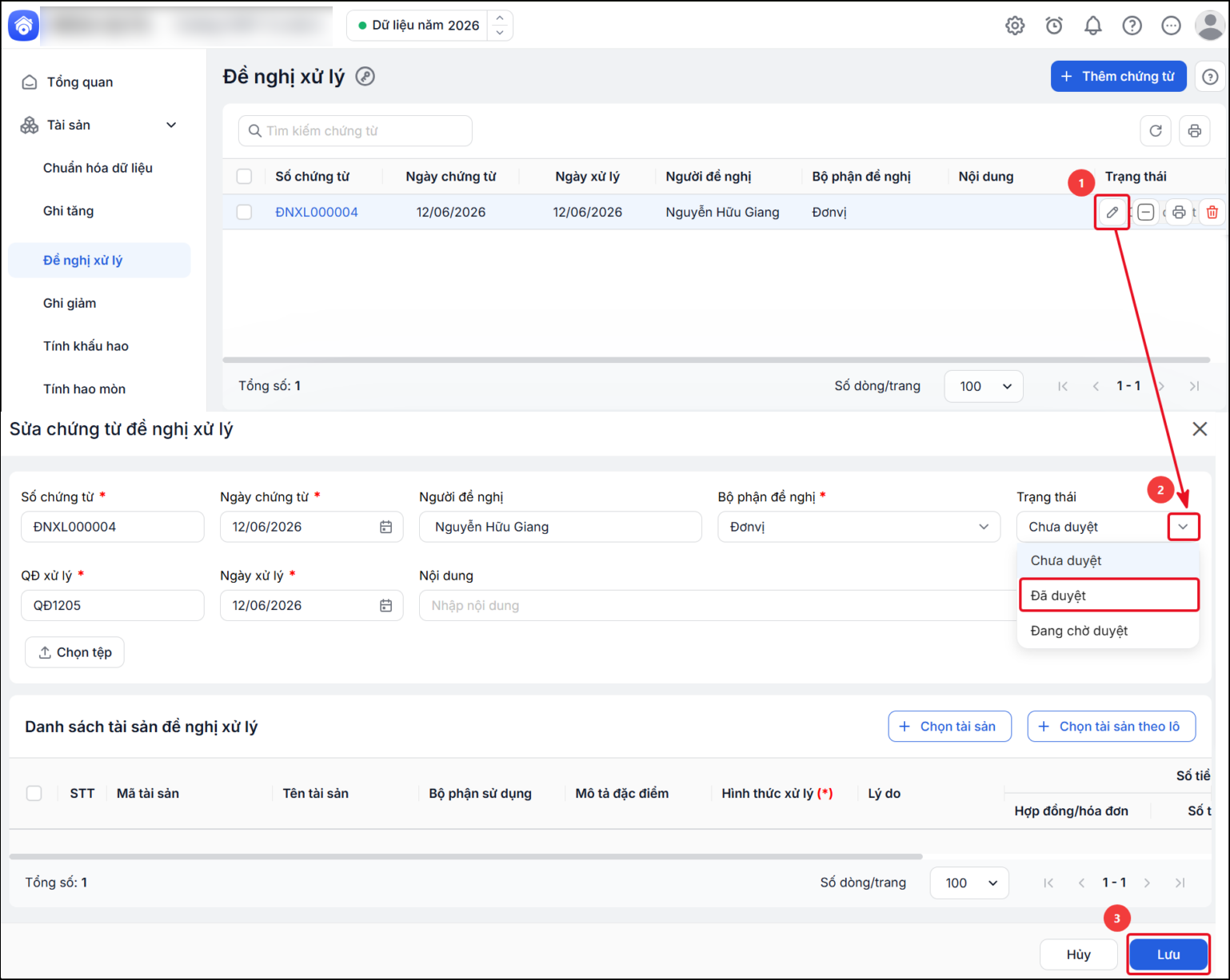Click Nội dung input field
Screen dimensions: 1230x980
click(x=717, y=605)
